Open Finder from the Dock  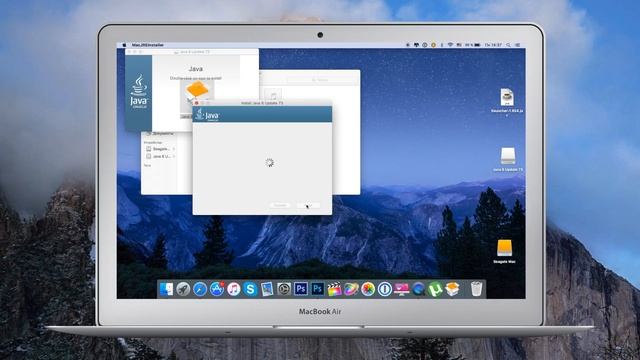(166, 289)
